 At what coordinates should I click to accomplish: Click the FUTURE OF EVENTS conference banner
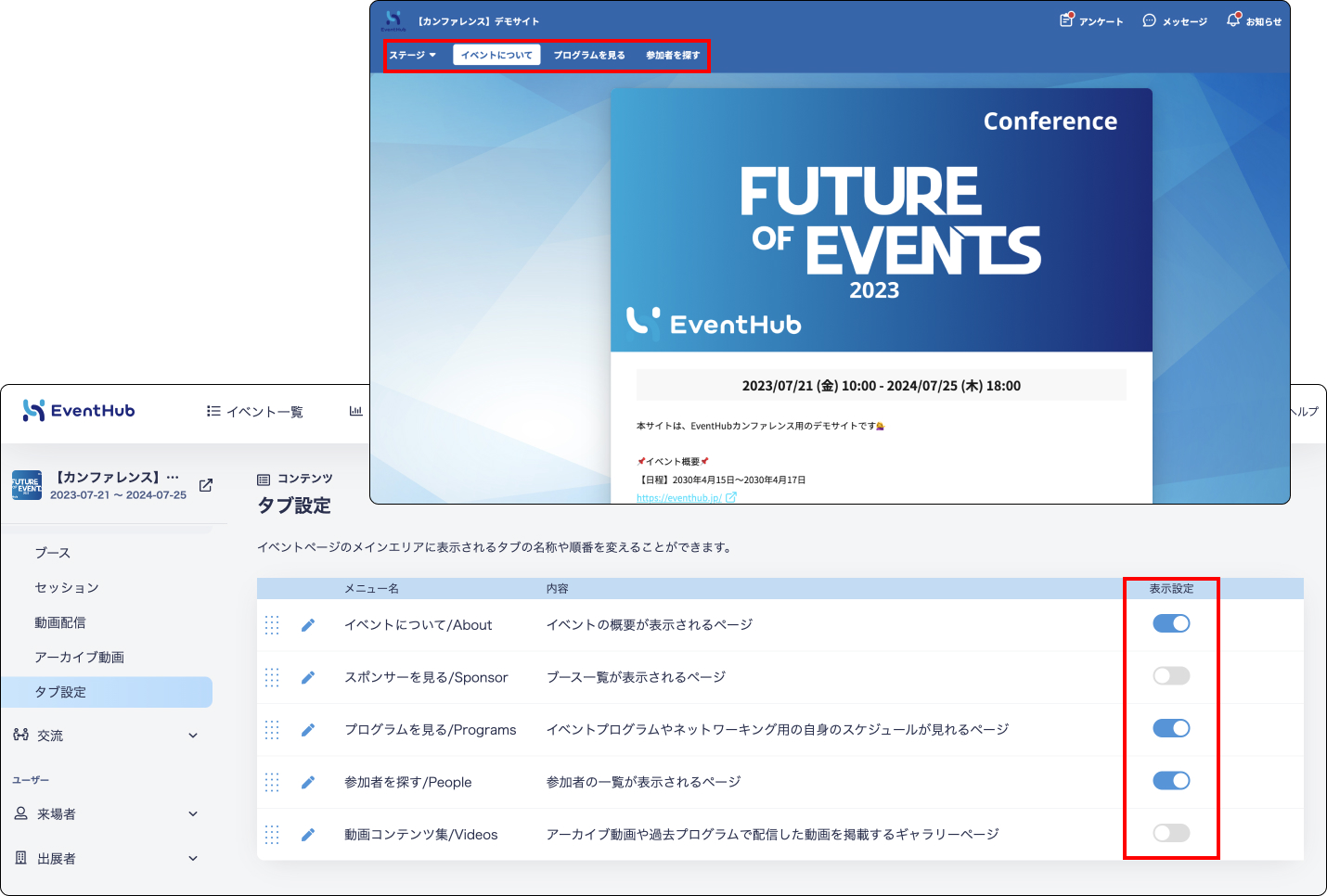[882, 220]
